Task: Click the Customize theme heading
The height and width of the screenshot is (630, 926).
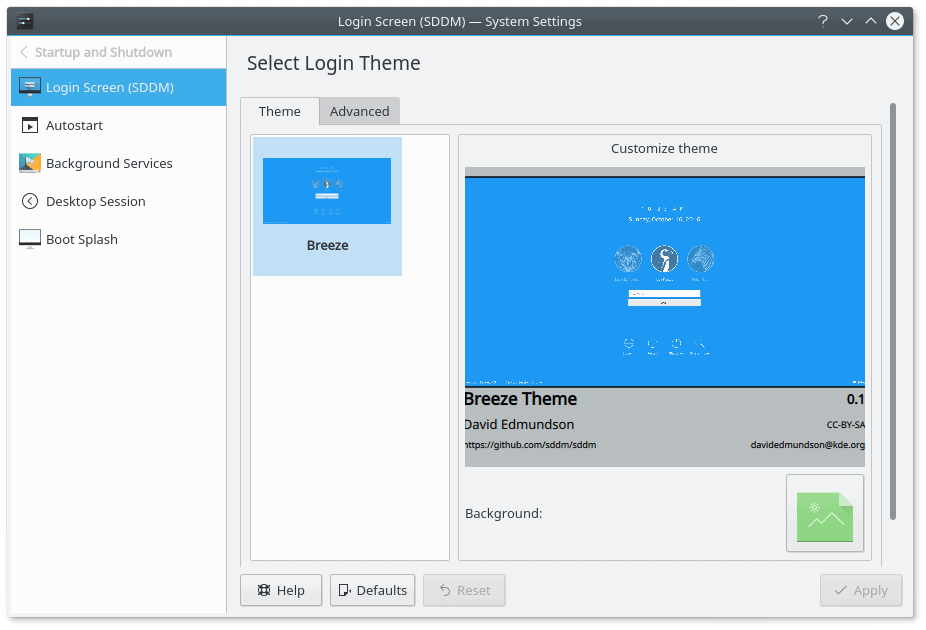Action: [x=664, y=149]
